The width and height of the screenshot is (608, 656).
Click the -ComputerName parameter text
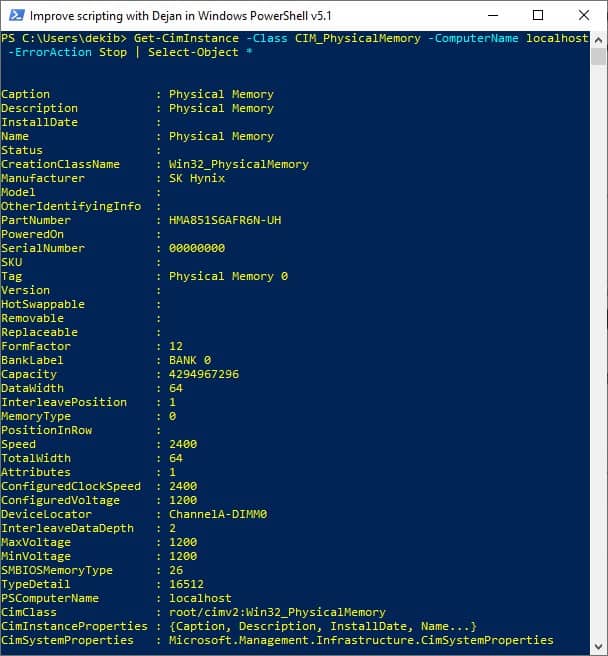[473, 38]
